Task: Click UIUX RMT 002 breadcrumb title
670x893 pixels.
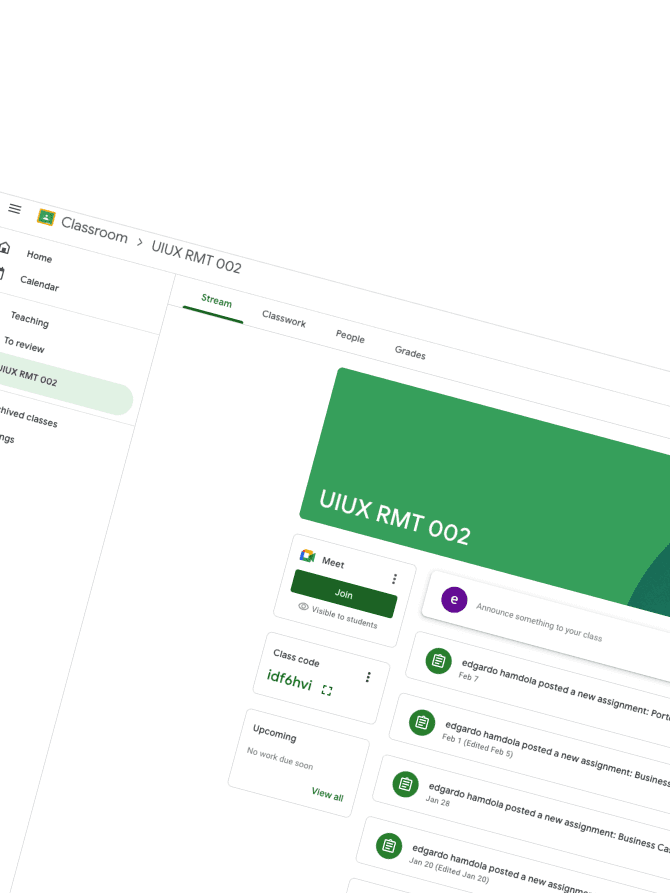Action: tap(196, 256)
